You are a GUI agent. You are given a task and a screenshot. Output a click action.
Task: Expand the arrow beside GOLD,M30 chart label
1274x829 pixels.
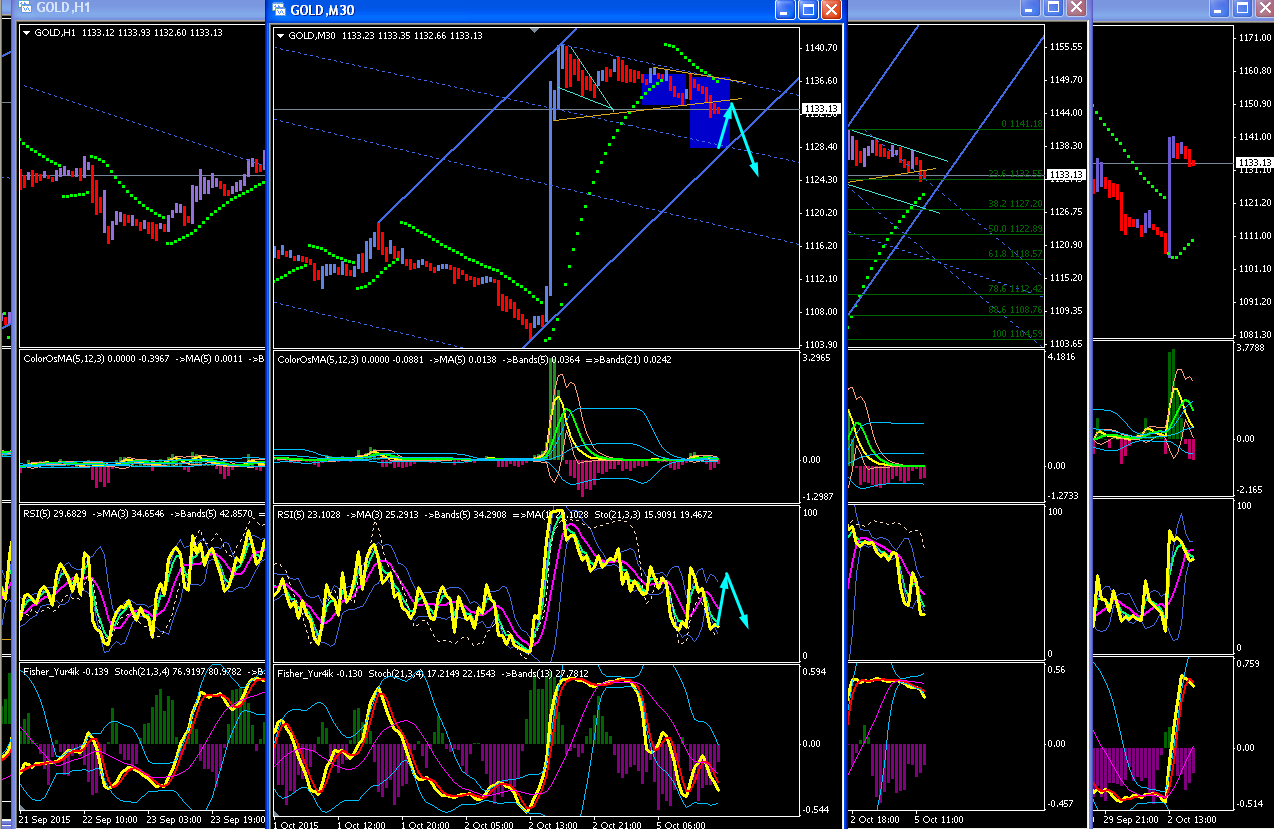(280, 36)
